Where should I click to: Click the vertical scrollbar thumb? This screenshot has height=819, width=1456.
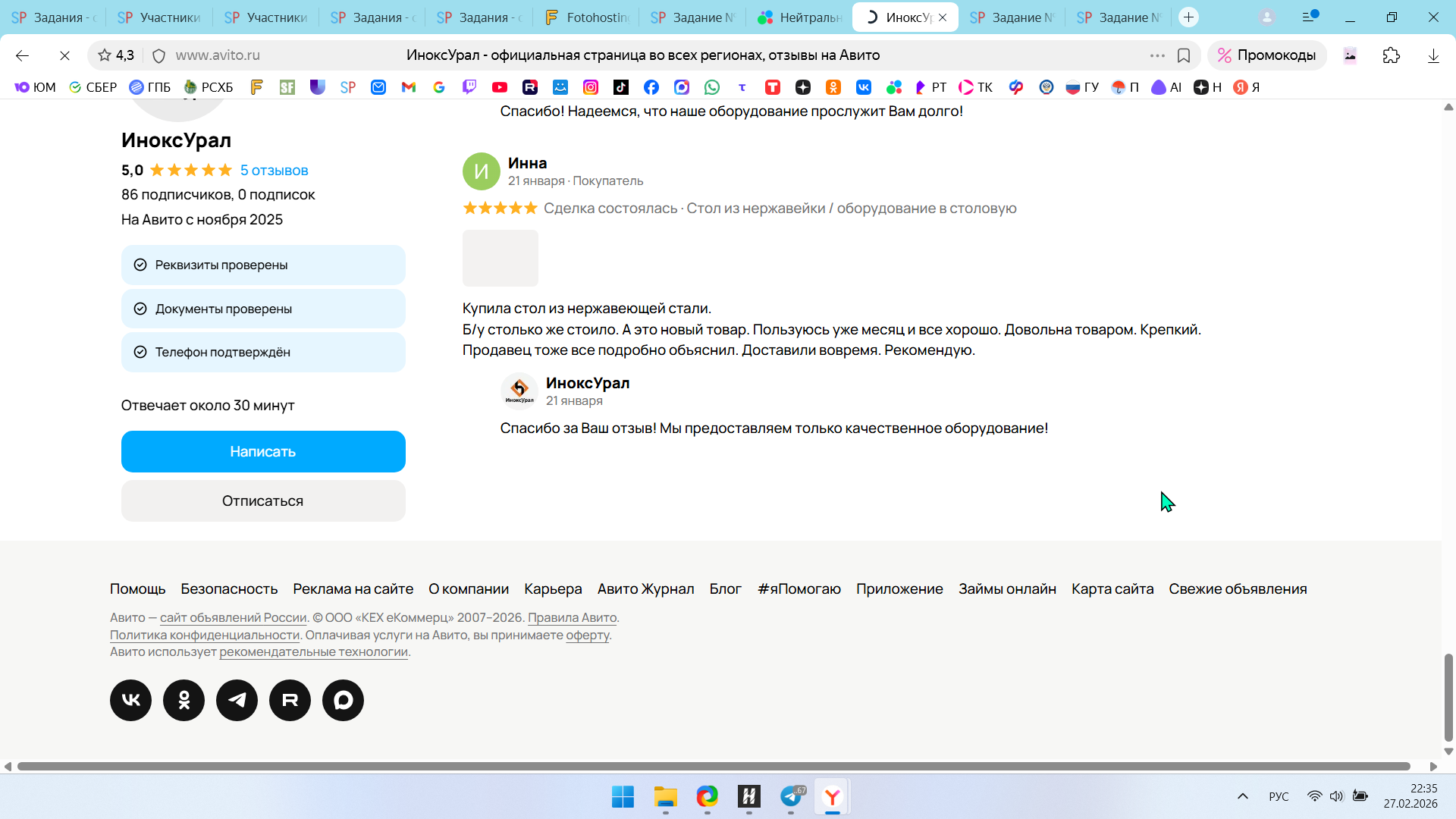tap(1448, 696)
